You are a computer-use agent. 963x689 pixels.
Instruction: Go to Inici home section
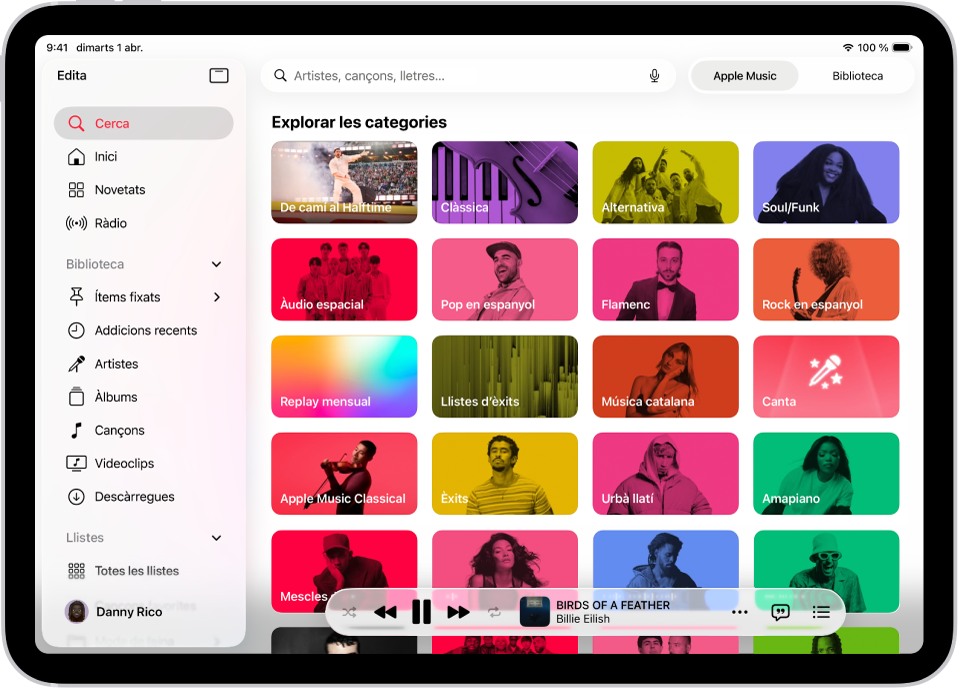(144, 157)
